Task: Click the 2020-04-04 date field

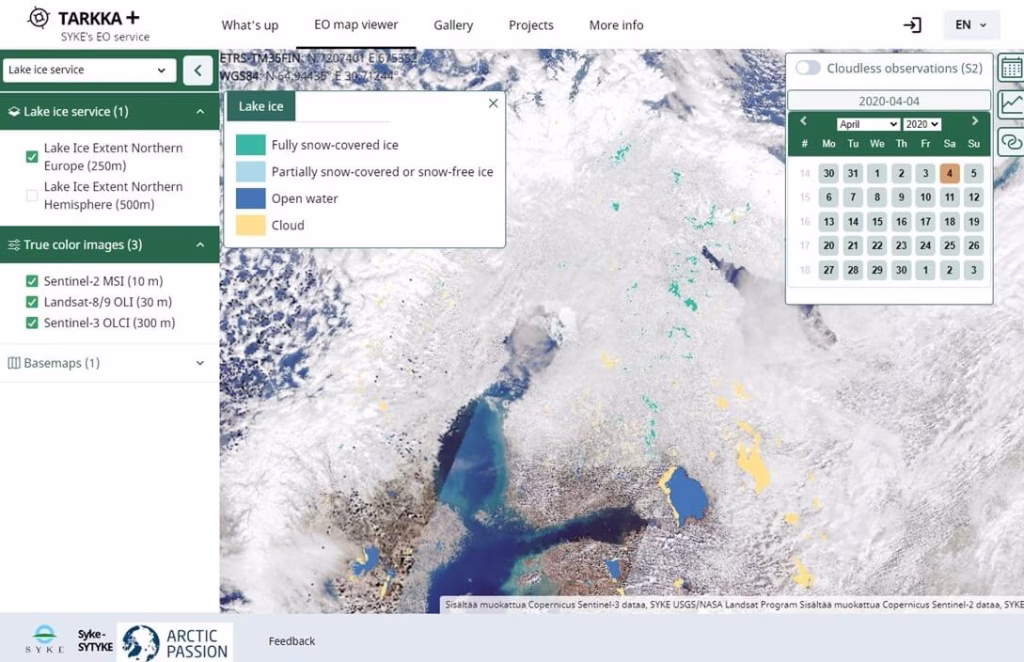Action: click(x=889, y=101)
